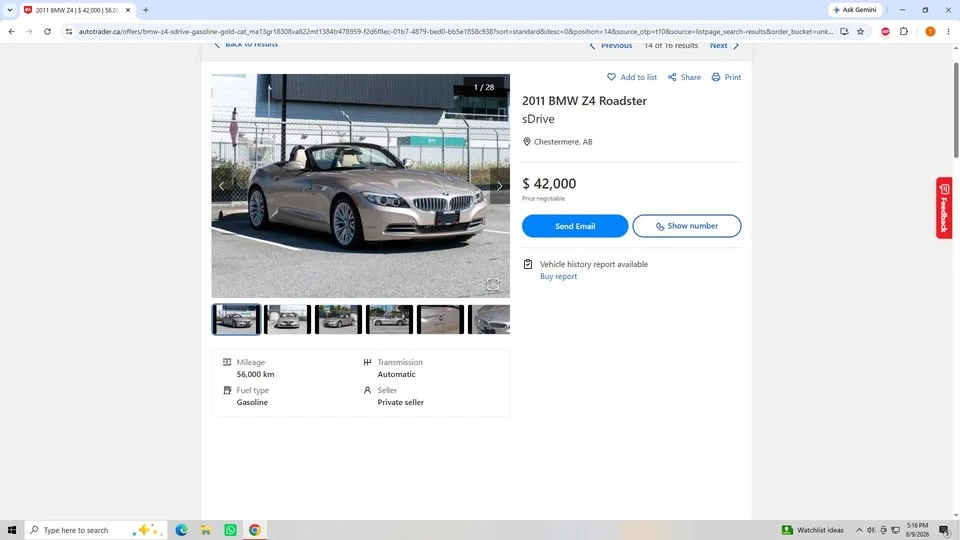Screen dimensions: 960x540
Task: Open Microsoft Edge from taskbar
Action: click(x=181, y=530)
